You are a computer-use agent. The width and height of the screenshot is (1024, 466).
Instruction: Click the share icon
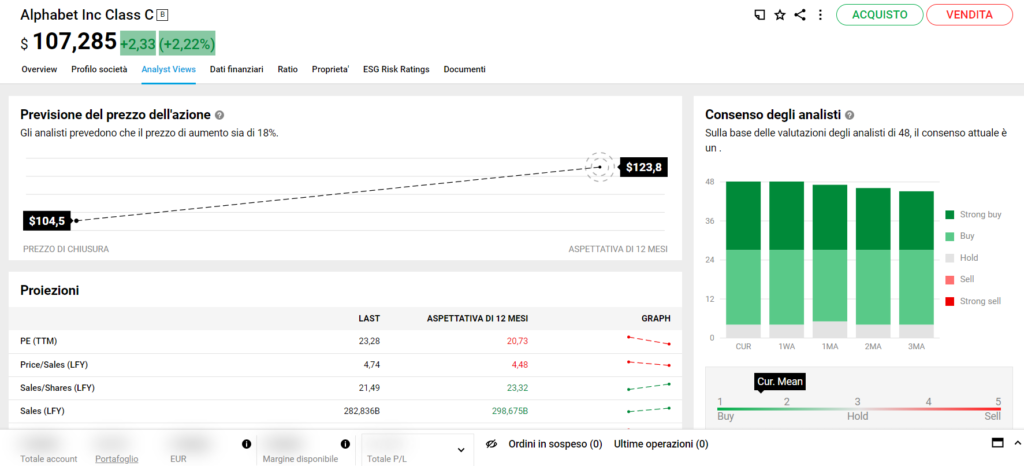coord(800,15)
